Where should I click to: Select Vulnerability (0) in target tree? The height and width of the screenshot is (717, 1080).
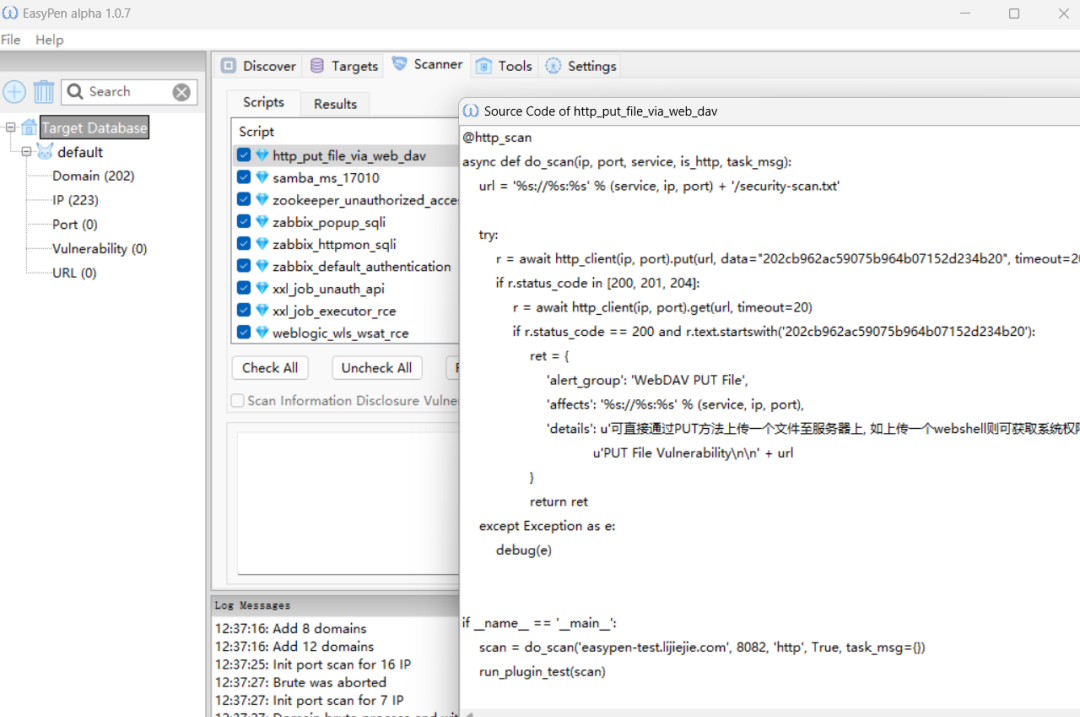click(99, 249)
